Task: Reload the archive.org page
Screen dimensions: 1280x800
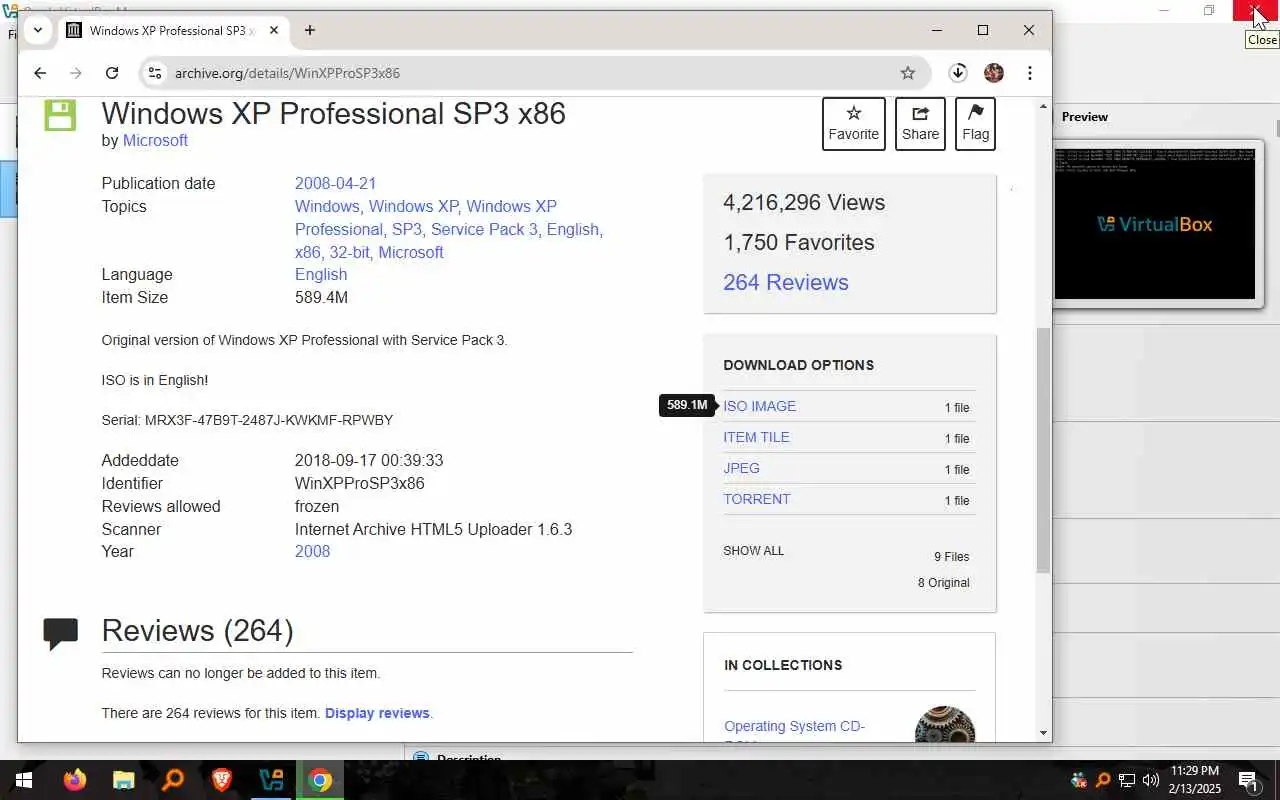Action: pos(112,73)
